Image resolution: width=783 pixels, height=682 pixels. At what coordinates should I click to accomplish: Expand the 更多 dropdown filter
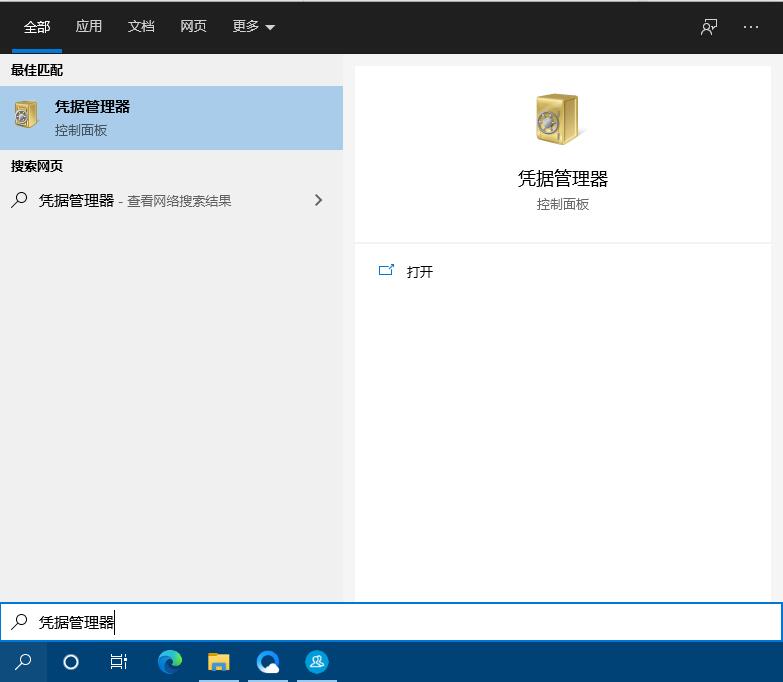pos(253,27)
